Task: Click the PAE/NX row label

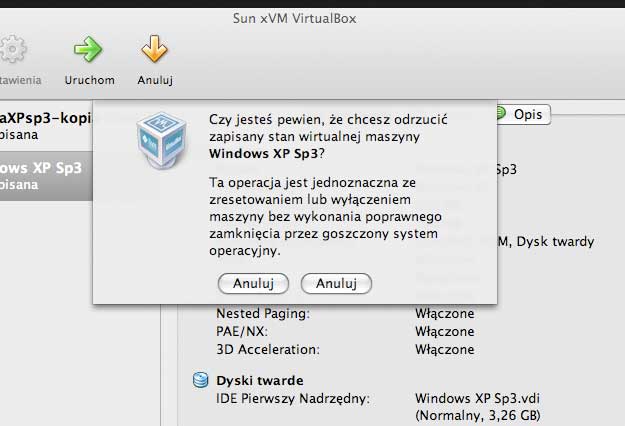Action: (242, 331)
